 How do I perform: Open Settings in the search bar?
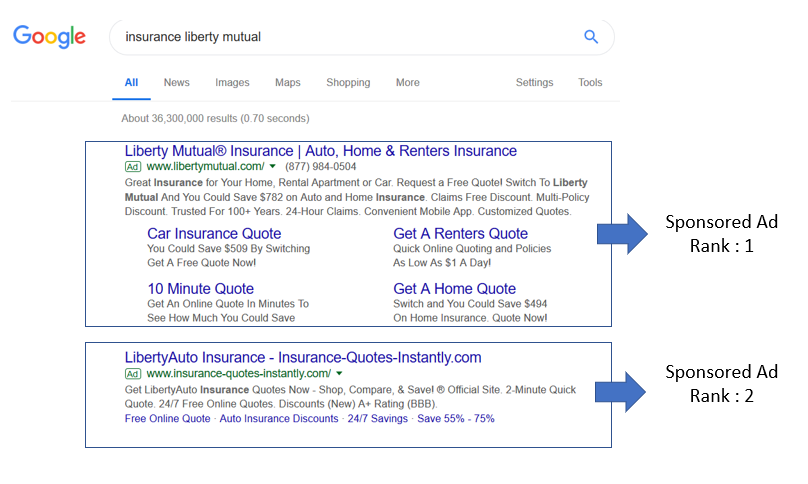534,82
